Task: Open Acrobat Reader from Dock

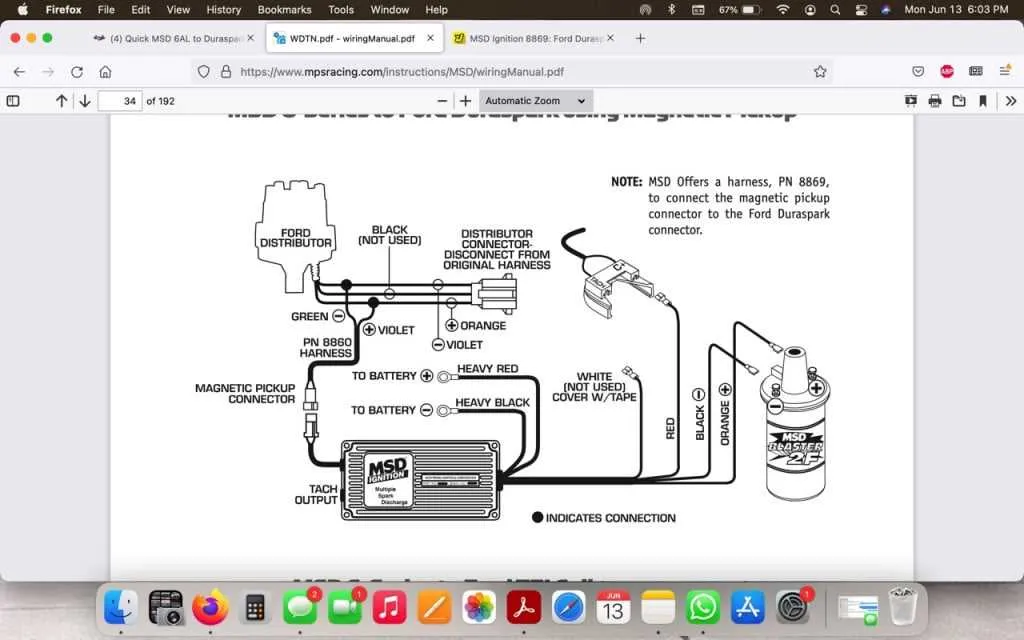Action: click(523, 607)
